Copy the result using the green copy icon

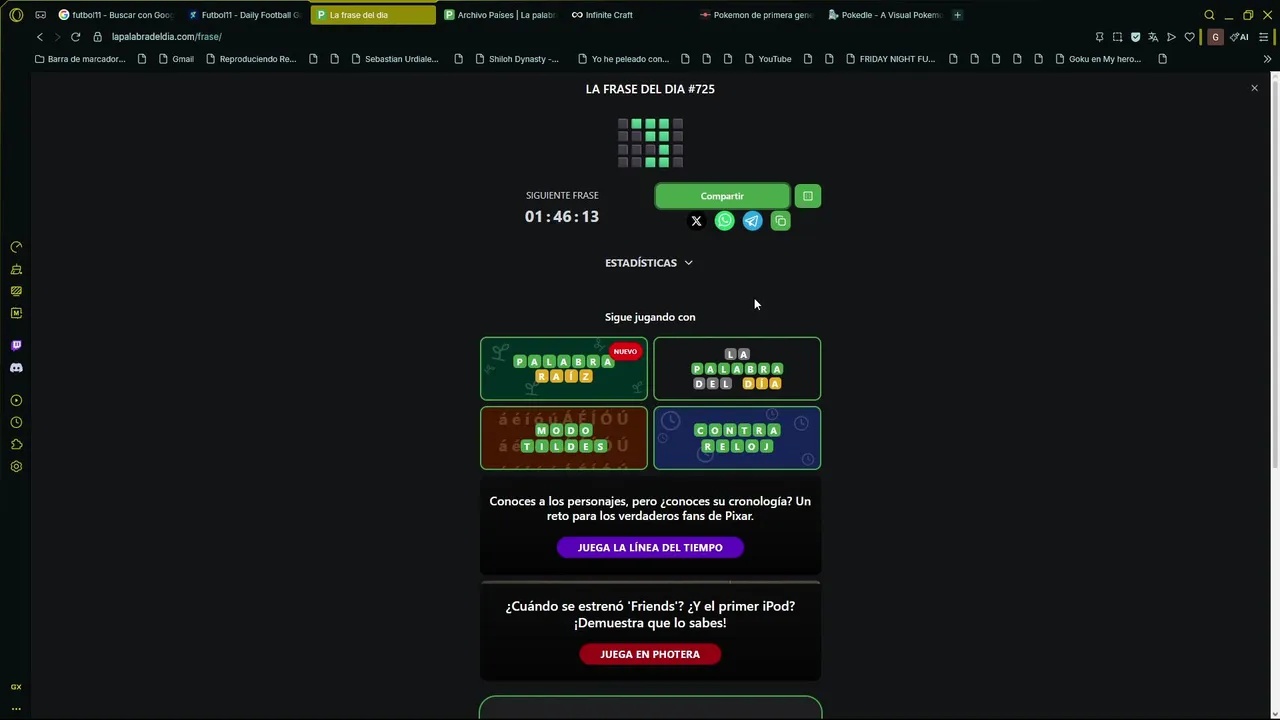click(x=781, y=221)
